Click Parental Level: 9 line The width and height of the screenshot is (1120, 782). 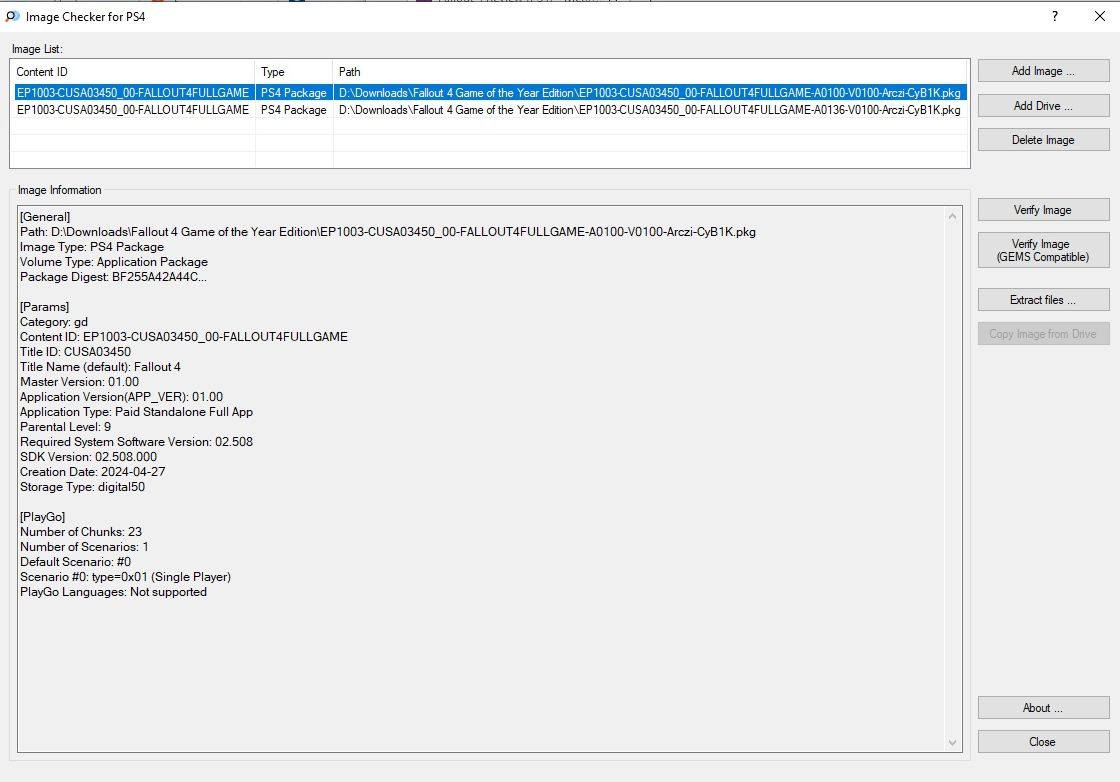point(65,427)
